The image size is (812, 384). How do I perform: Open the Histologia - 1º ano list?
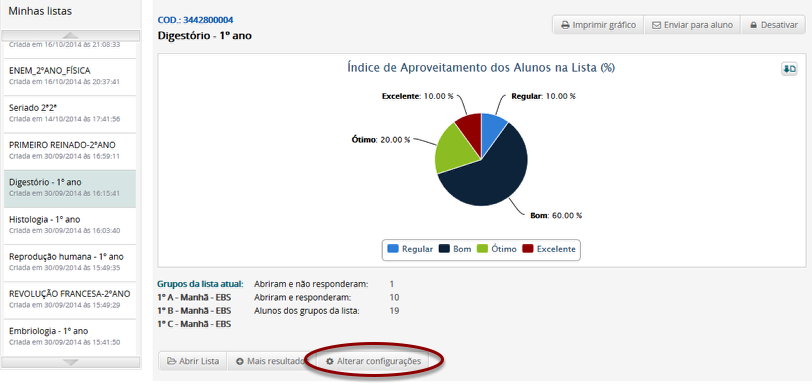tap(70, 226)
